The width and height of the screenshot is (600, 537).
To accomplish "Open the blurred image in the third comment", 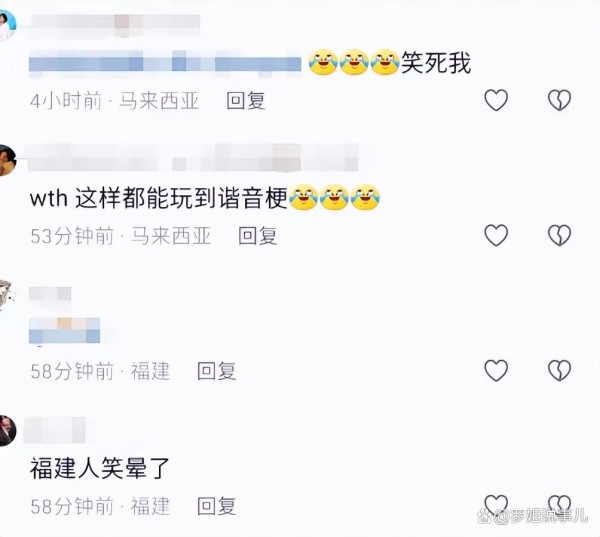I will [65, 330].
